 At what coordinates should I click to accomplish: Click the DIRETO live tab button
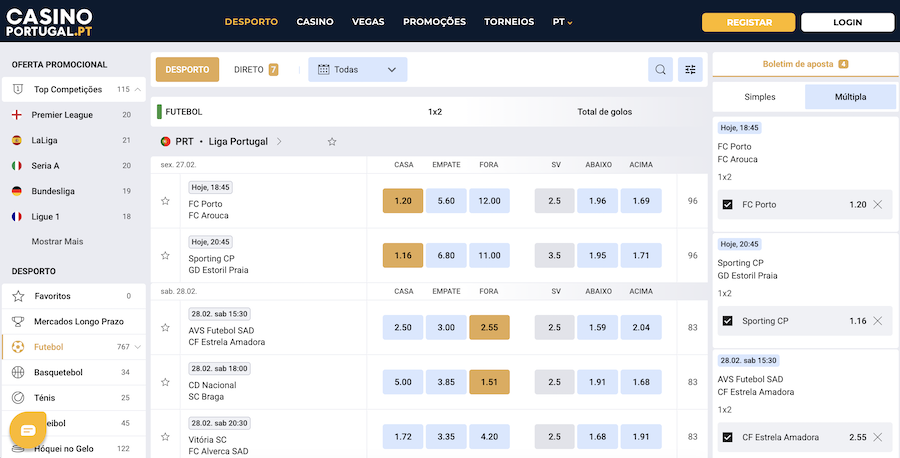(x=256, y=69)
